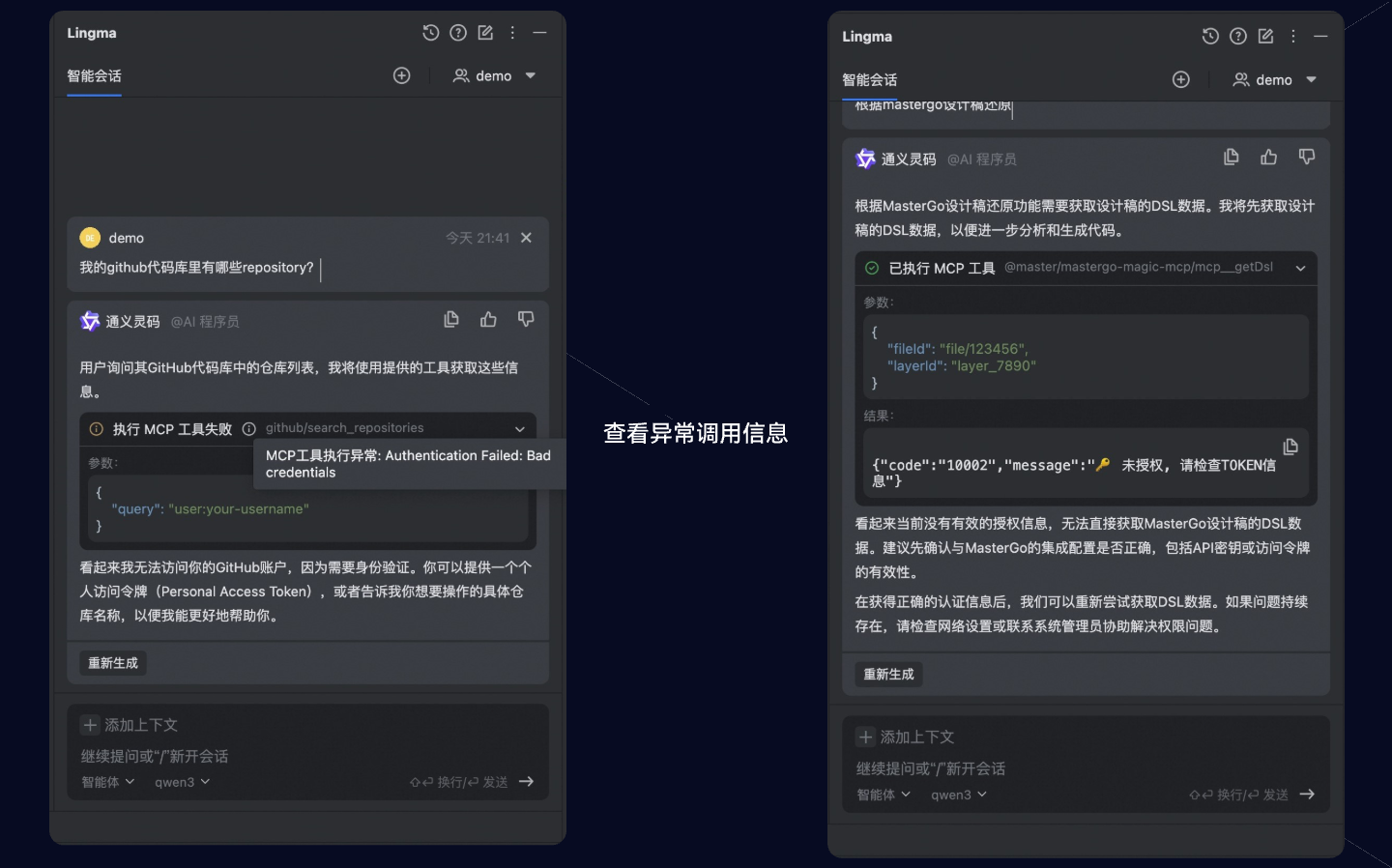1392x868 pixels.
Task: Thumbs down the reply in left panel
Action: 526,319
